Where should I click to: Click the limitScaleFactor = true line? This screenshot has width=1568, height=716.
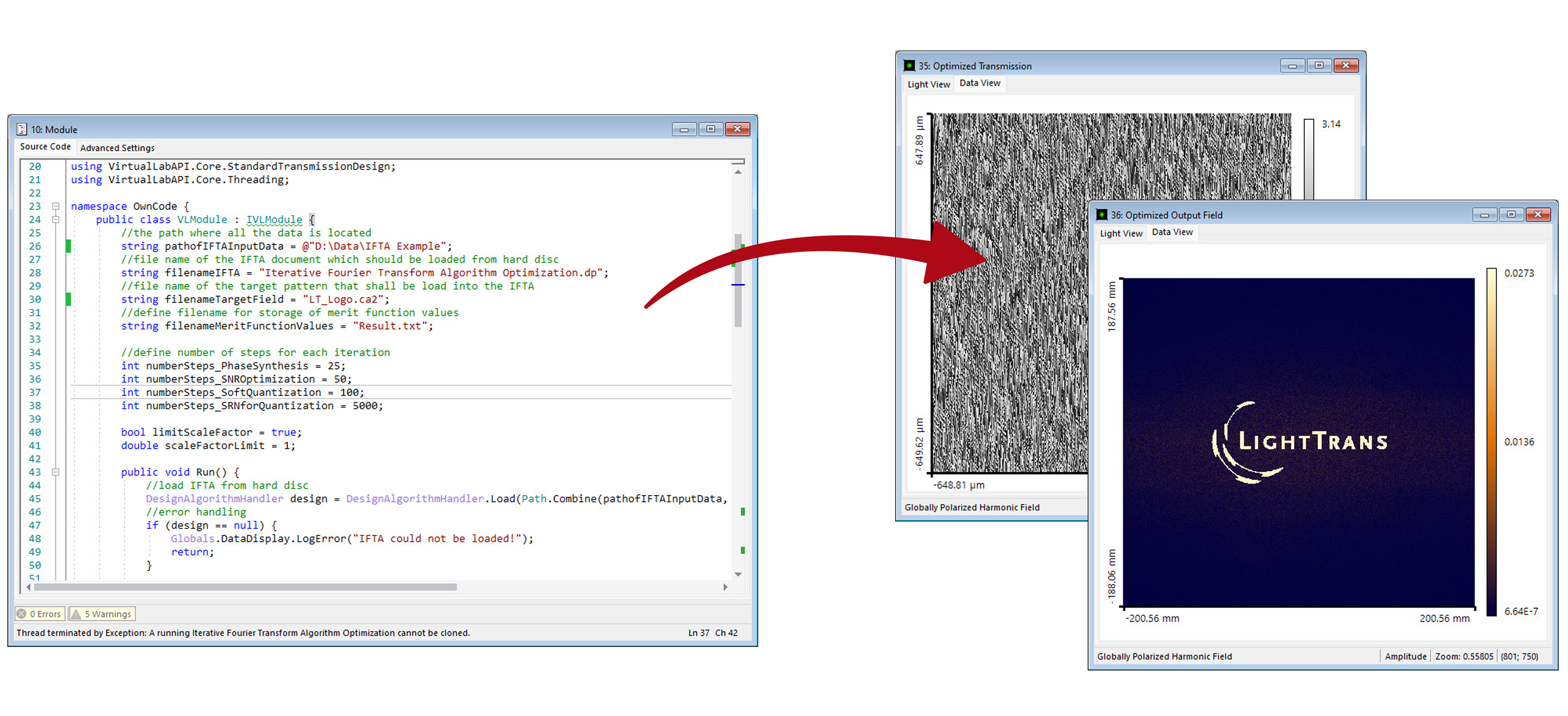pyautogui.click(x=211, y=432)
